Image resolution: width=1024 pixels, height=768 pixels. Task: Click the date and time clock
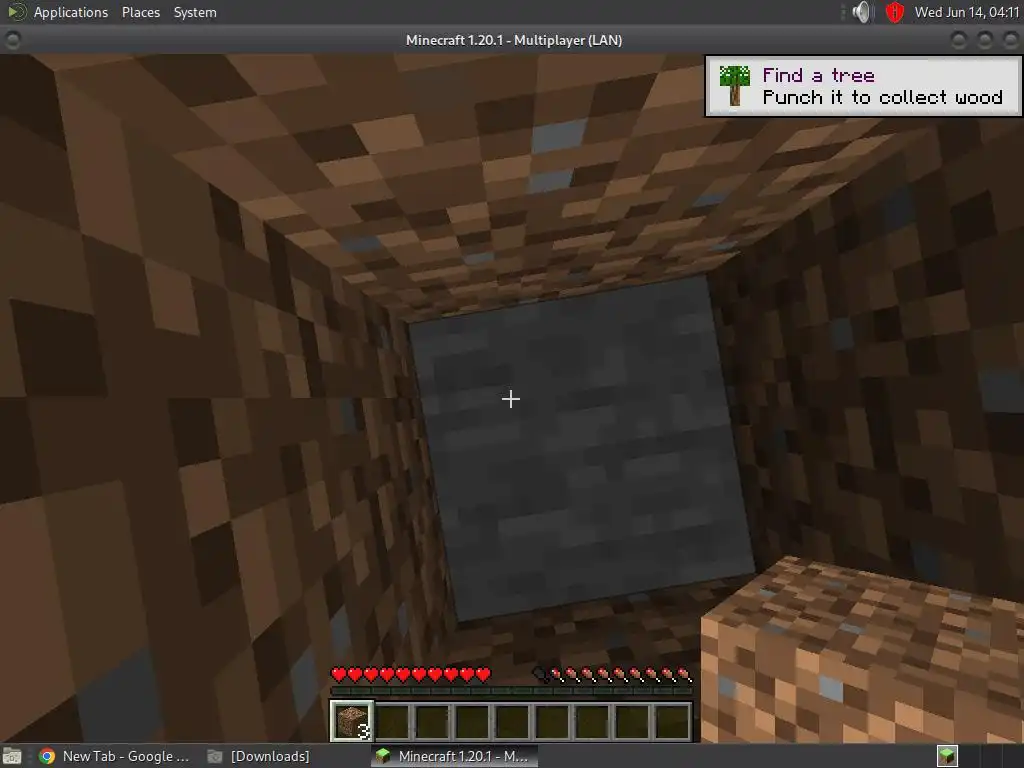(967, 12)
